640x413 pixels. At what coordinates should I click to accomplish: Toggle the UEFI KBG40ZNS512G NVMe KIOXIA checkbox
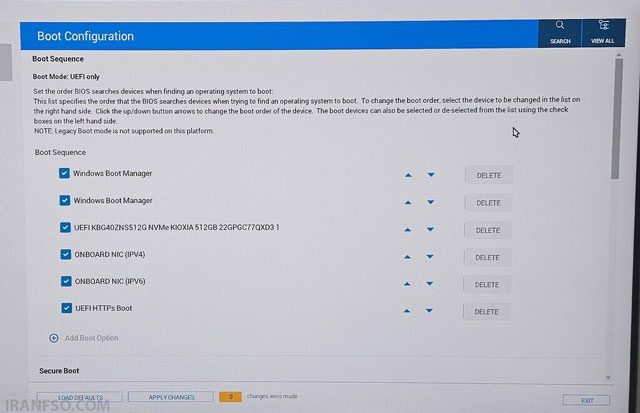65,227
